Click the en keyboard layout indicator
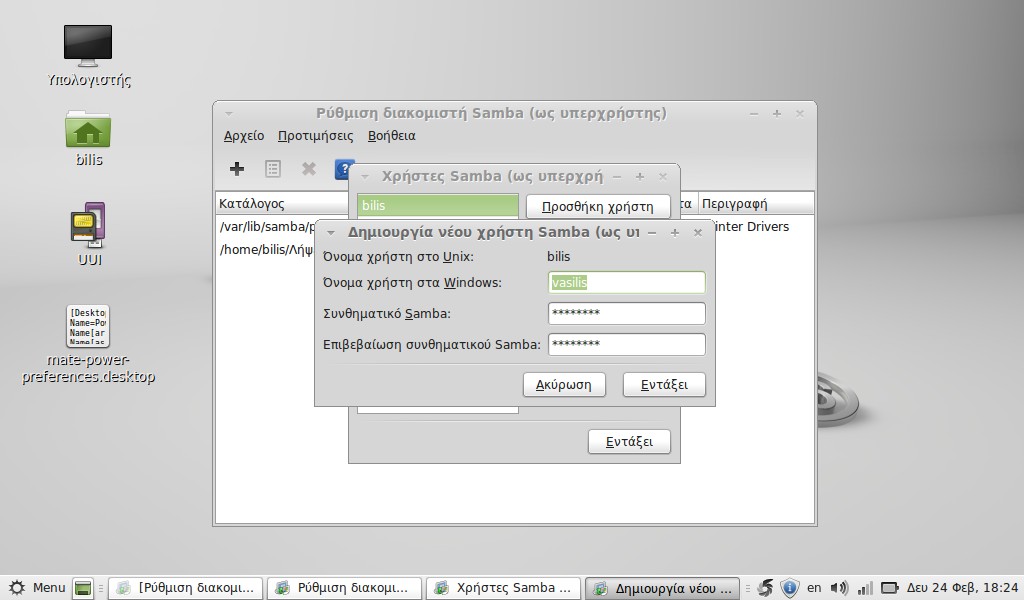The height and width of the screenshot is (600, 1024). tap(814, 588)
